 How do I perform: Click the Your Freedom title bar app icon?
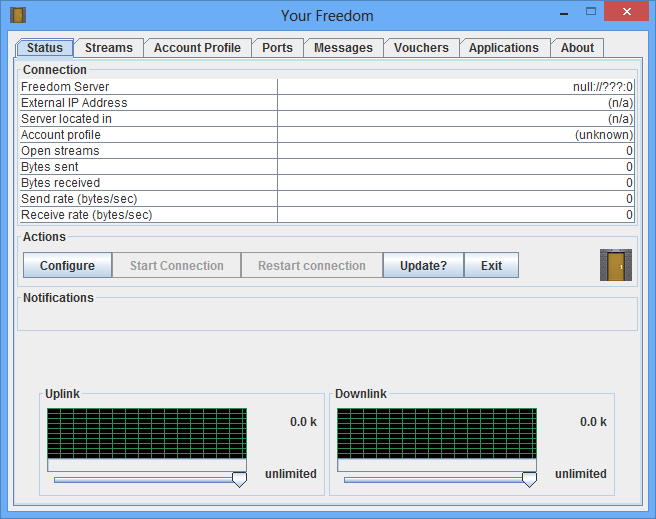click(17, 15)
